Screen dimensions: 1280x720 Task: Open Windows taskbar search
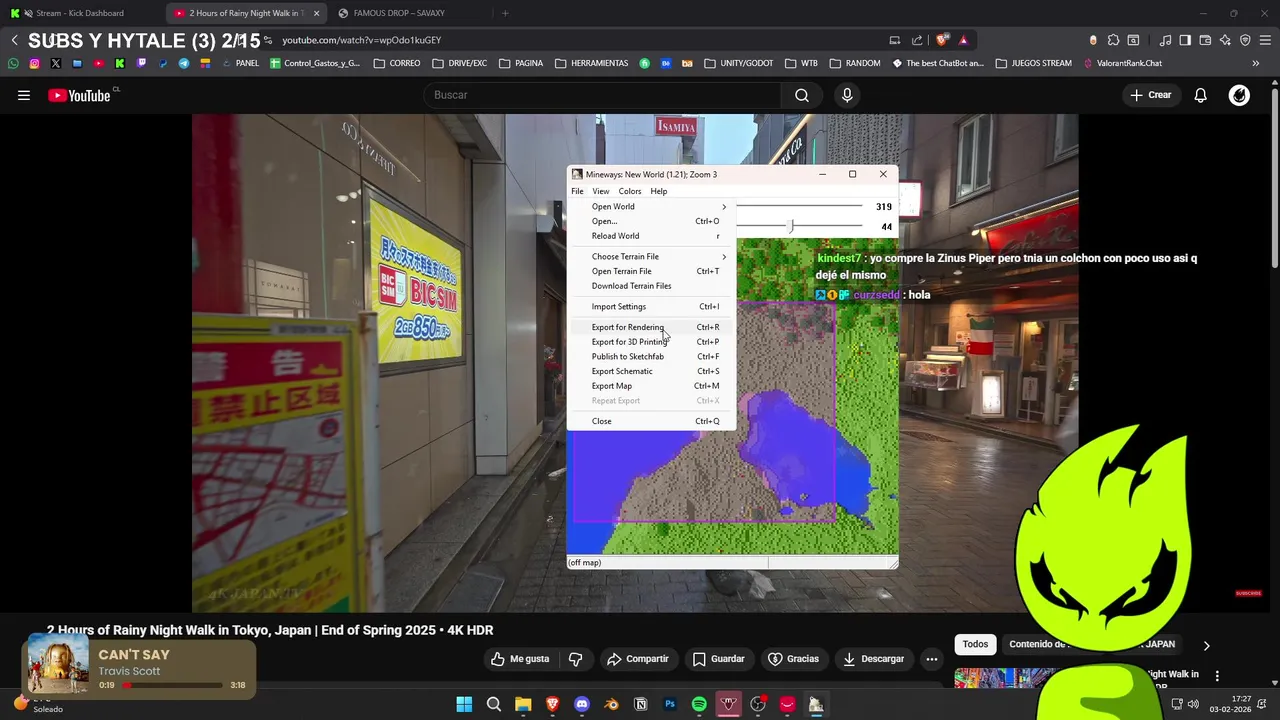(494, 705)
